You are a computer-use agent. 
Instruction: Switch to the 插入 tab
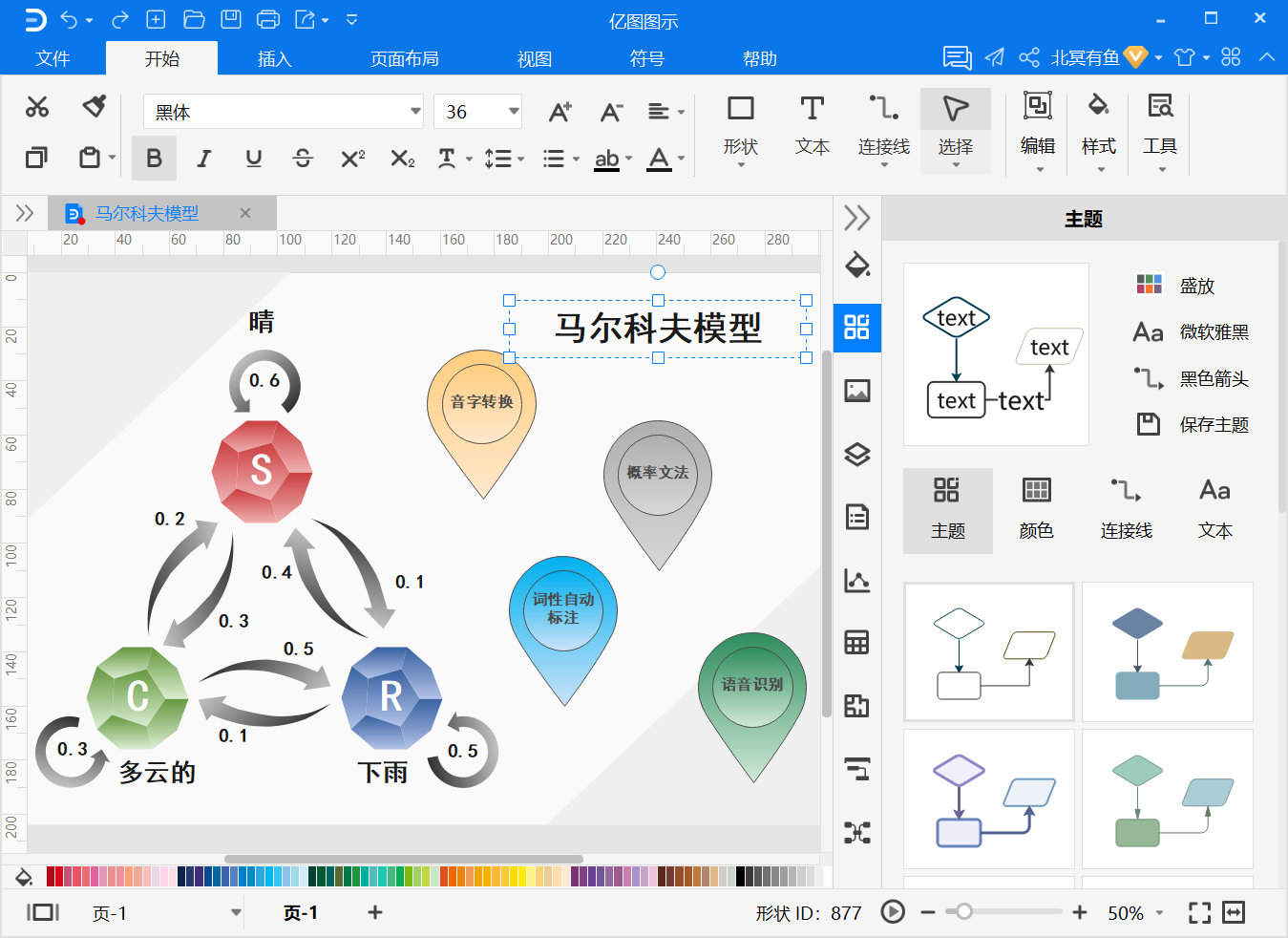pos(274,58)
